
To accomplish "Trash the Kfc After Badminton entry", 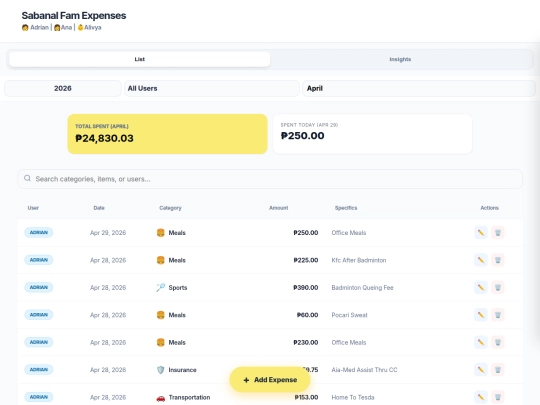I will [498, 260].
